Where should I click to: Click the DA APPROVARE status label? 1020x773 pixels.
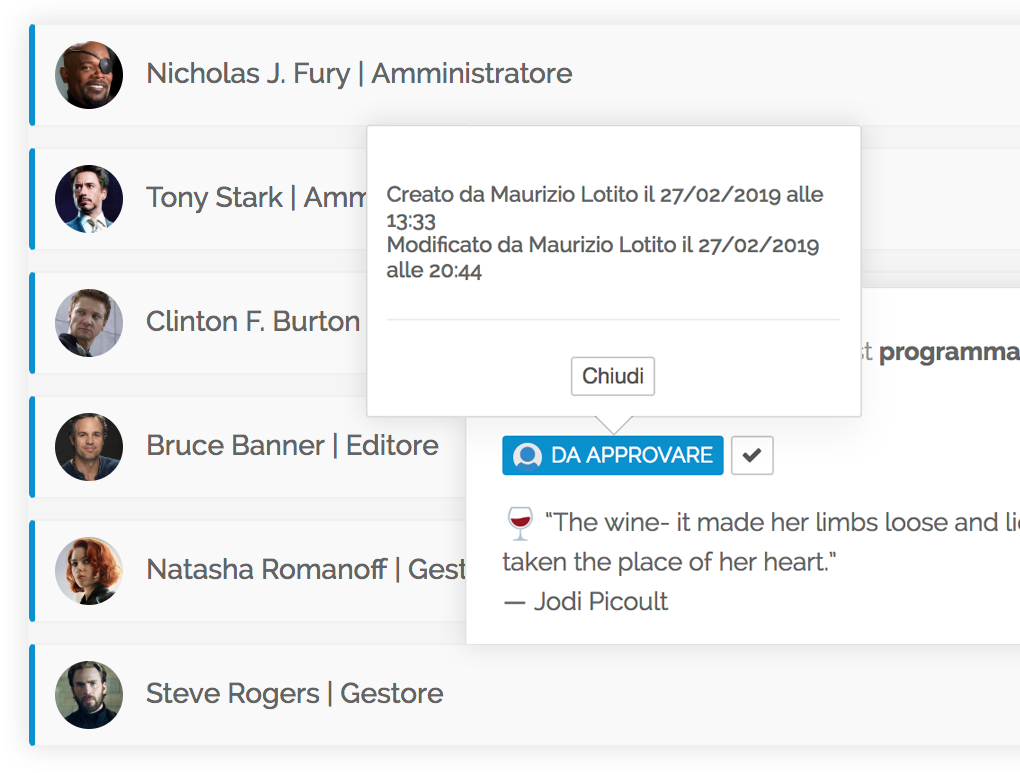[x=630, y=456]
